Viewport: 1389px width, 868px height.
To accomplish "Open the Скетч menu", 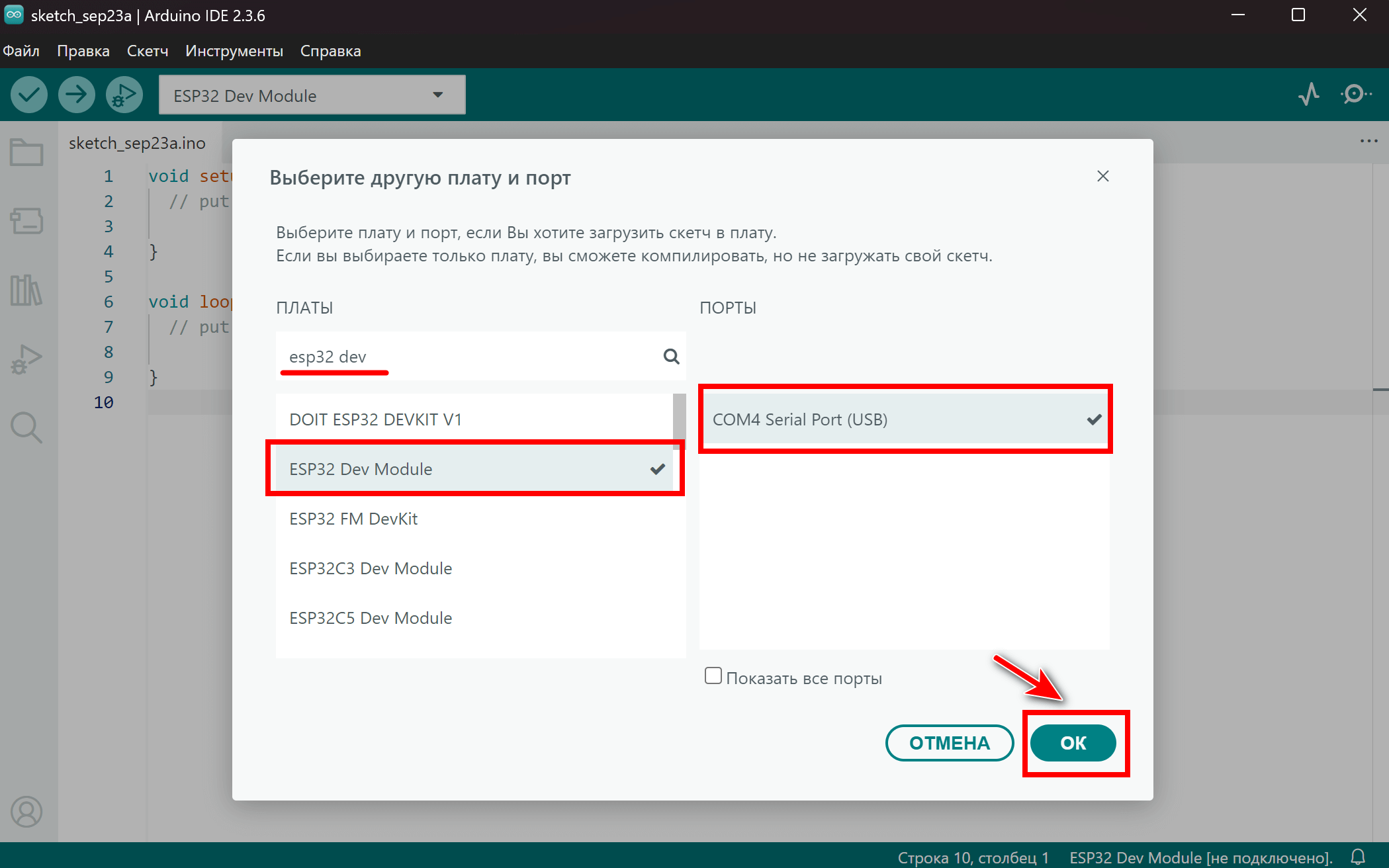I will 147,51.
